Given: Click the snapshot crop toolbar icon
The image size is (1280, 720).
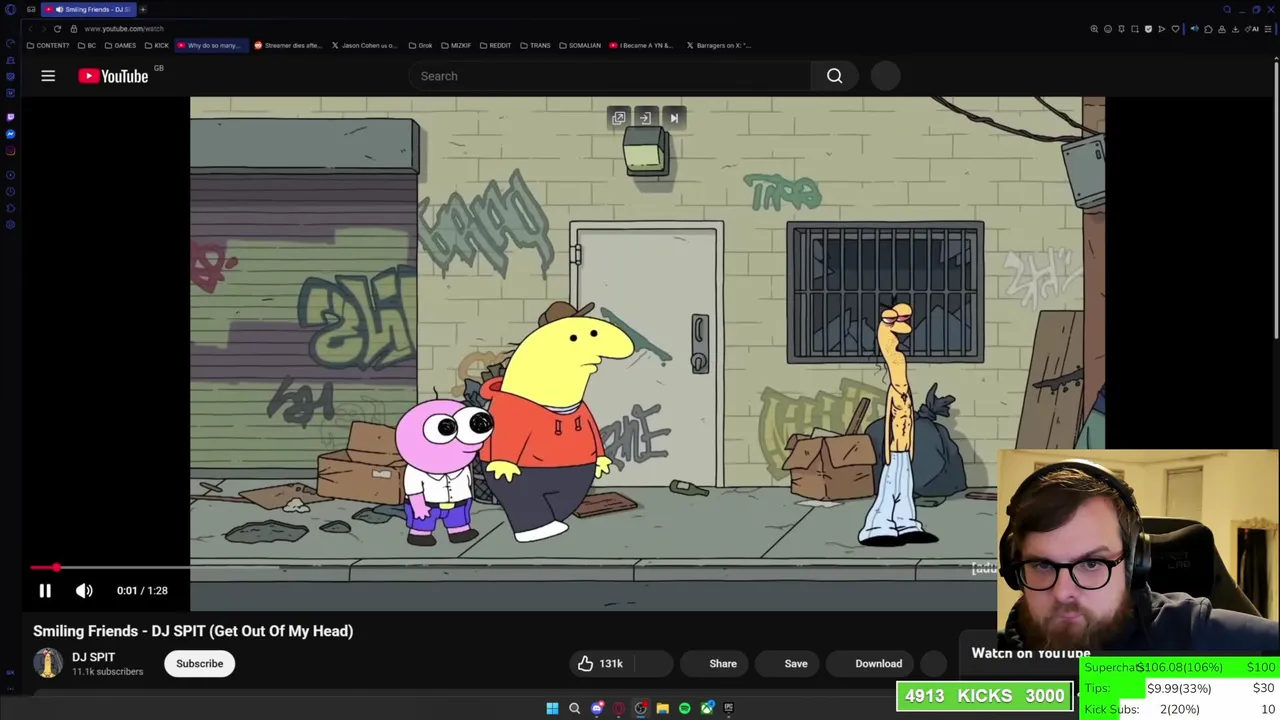Looking at the screenshot, I should click(x=1135, y=29).
